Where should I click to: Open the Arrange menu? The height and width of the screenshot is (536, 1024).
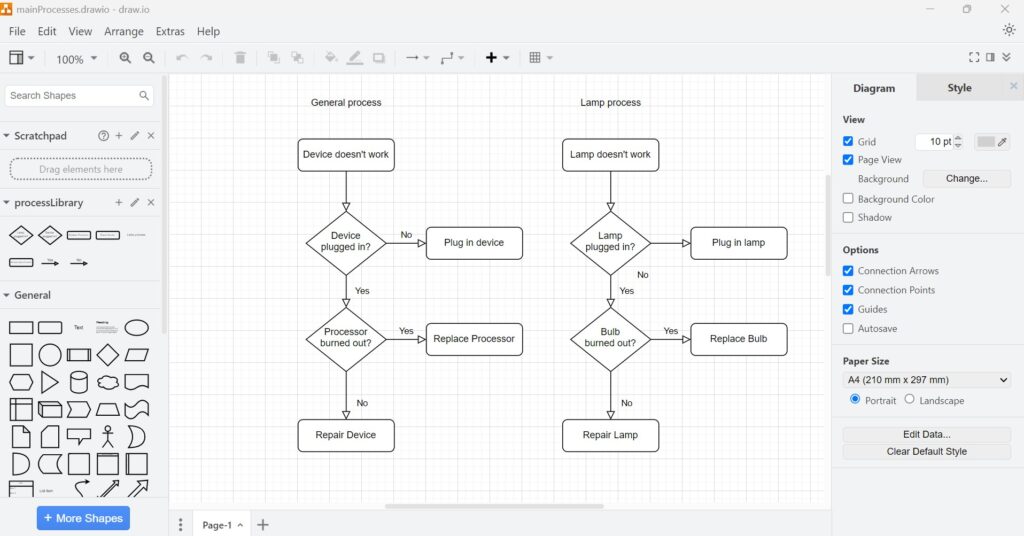point(124,32)
